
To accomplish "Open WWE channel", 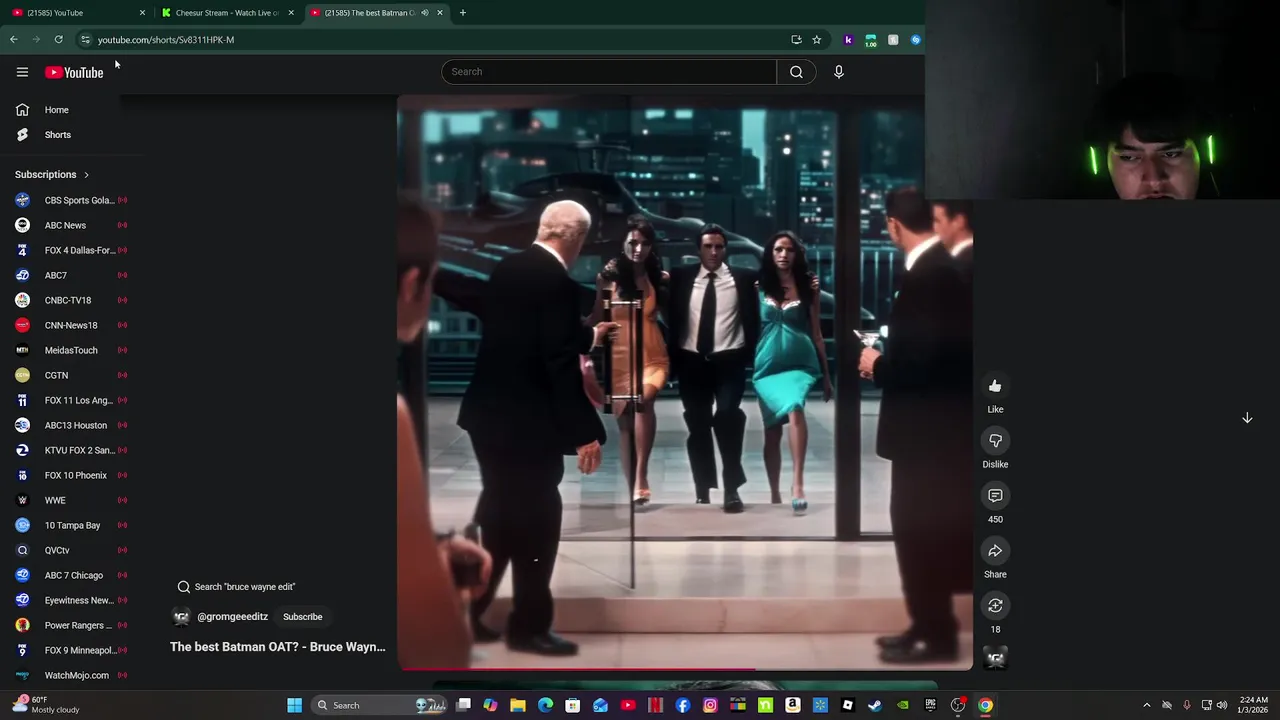I will [x=70, y=500].
